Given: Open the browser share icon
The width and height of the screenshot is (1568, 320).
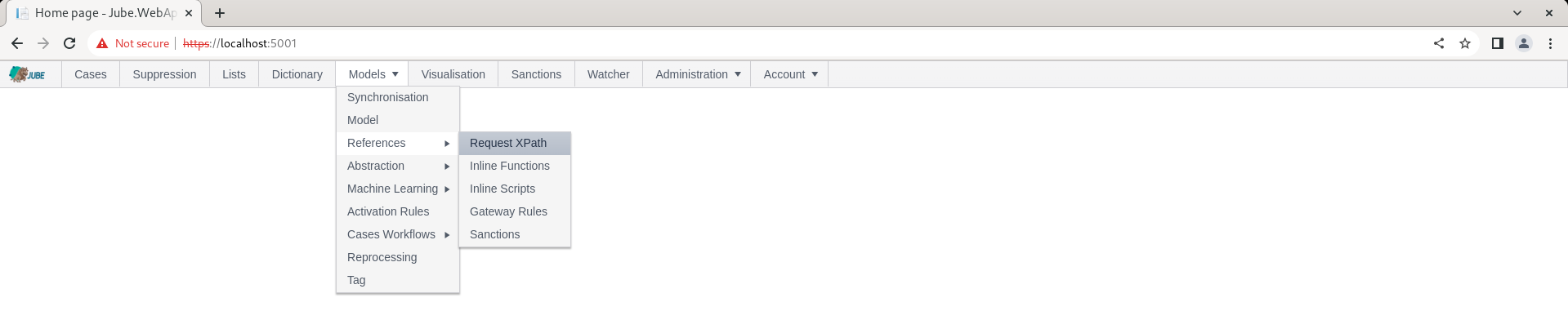Looking at the screenshot, I should 1439,43.
